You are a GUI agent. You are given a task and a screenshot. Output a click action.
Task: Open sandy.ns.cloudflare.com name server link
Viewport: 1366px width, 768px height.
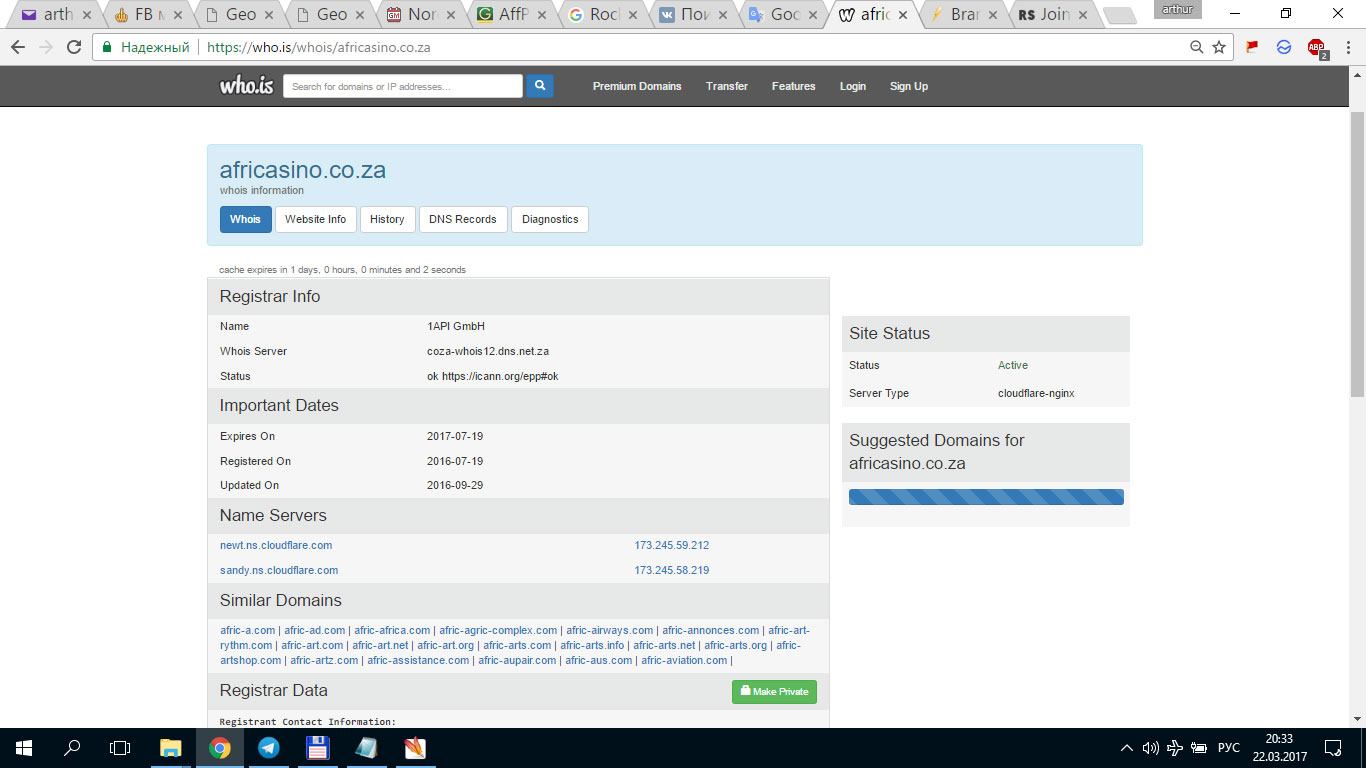[x=279, y=570]
